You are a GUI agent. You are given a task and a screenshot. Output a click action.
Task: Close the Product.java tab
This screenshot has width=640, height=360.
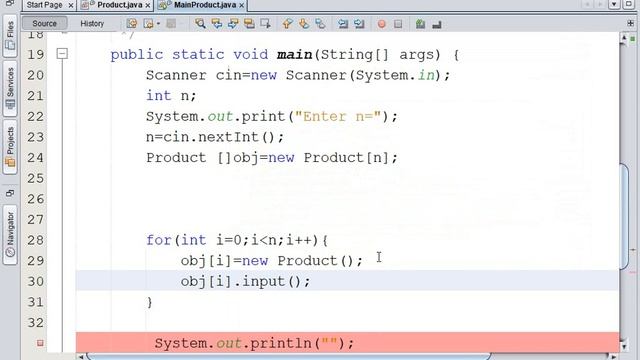(x=148, y=5)
